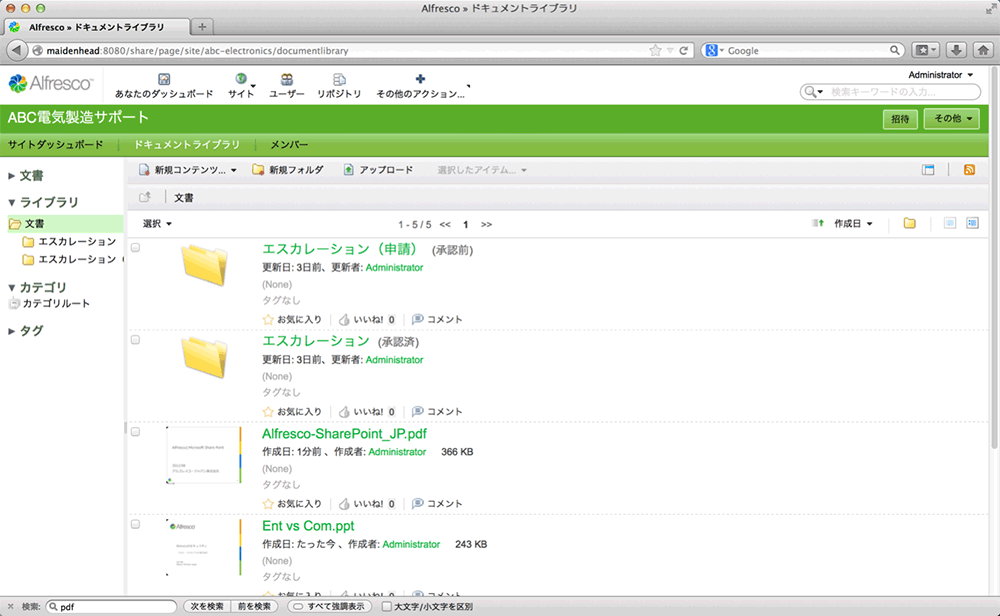Click アップロード button
1000x616 pixels.
click(x=378, y=170)
